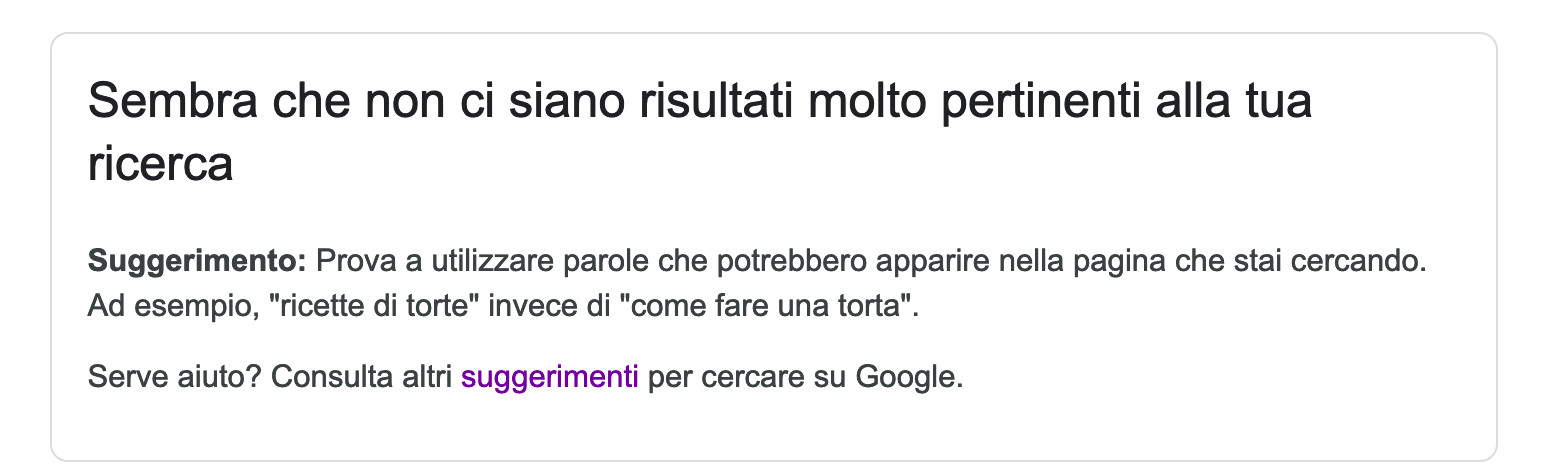Click the phrase "che non ci siano" in heading
The width and height of the screenshot is (1564, 476).
400,101
